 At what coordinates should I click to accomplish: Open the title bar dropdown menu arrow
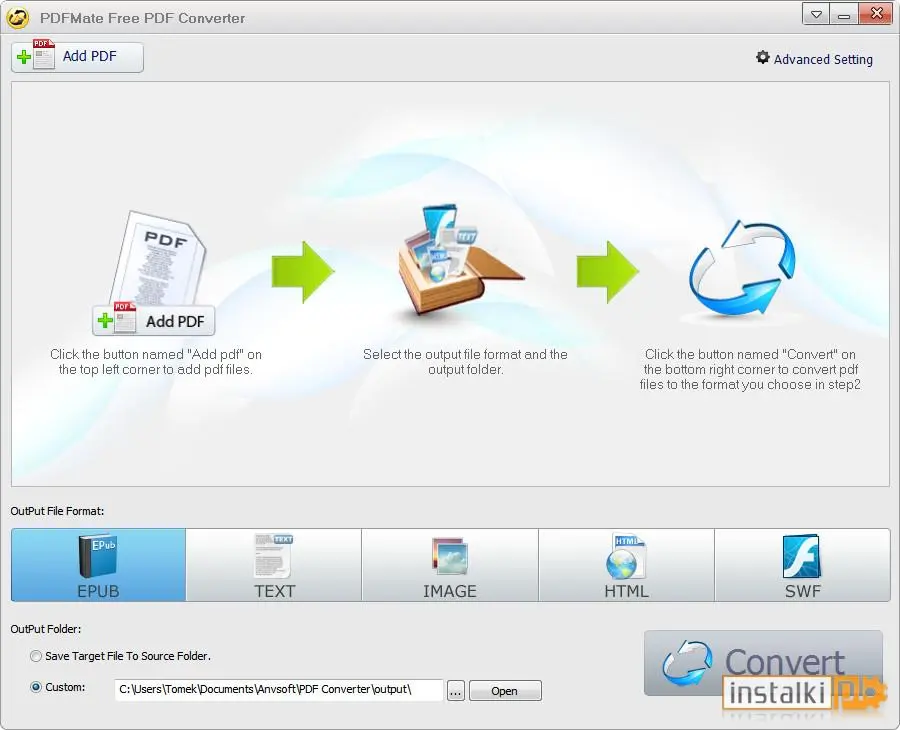[x=816, y=14]
